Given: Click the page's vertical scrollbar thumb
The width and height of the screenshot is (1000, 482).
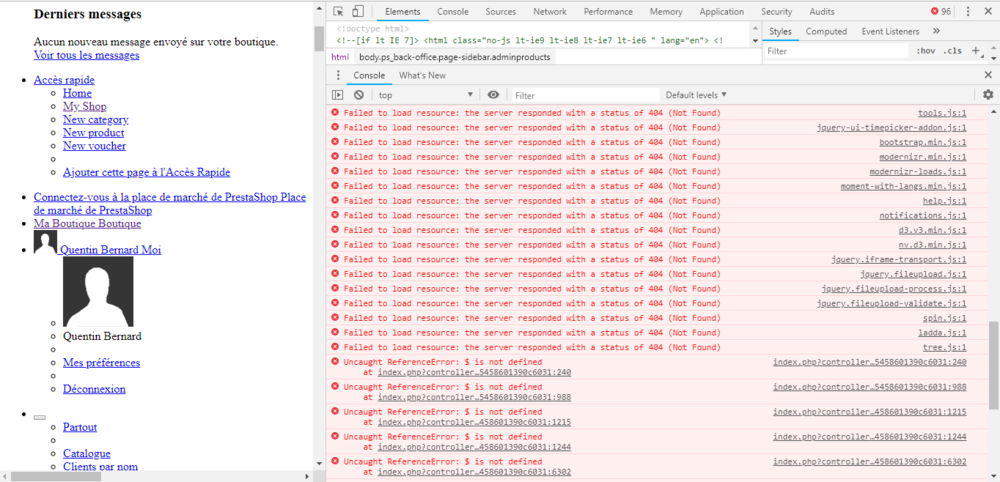Looking at the screenshot, I should coord(320,40).
